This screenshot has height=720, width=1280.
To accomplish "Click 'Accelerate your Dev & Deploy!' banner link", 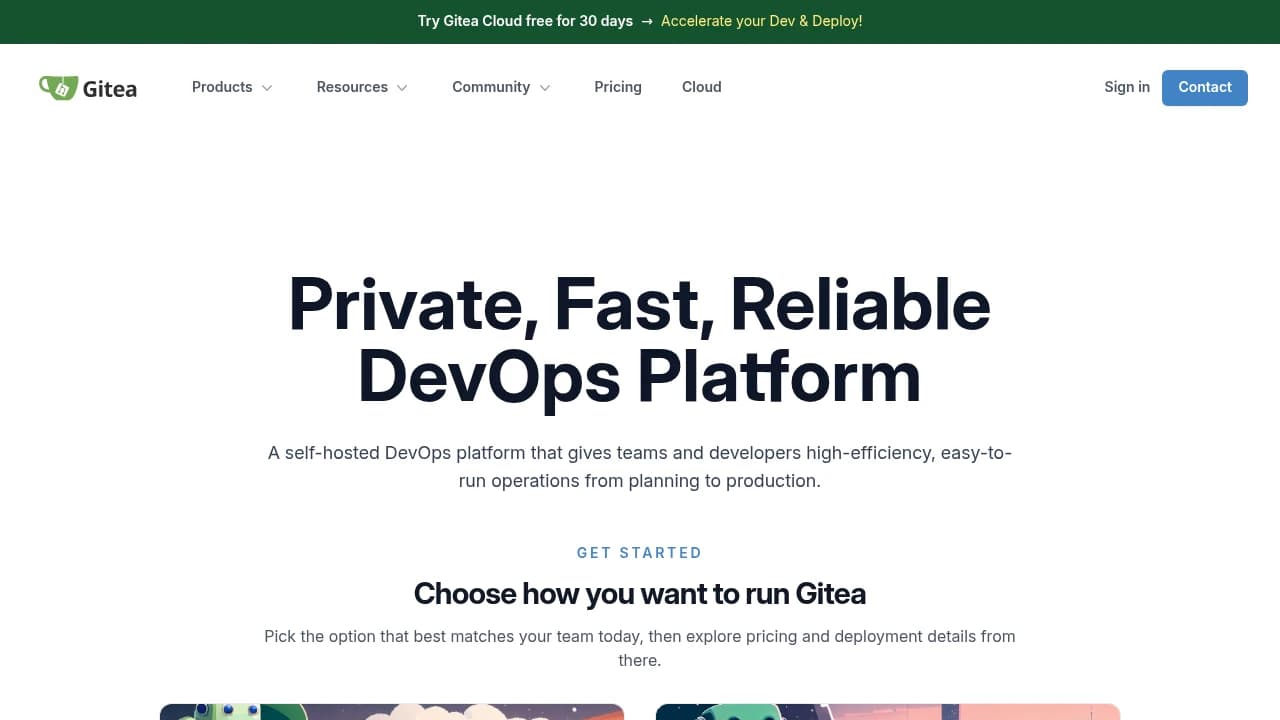I will click(x=761, y=21).
